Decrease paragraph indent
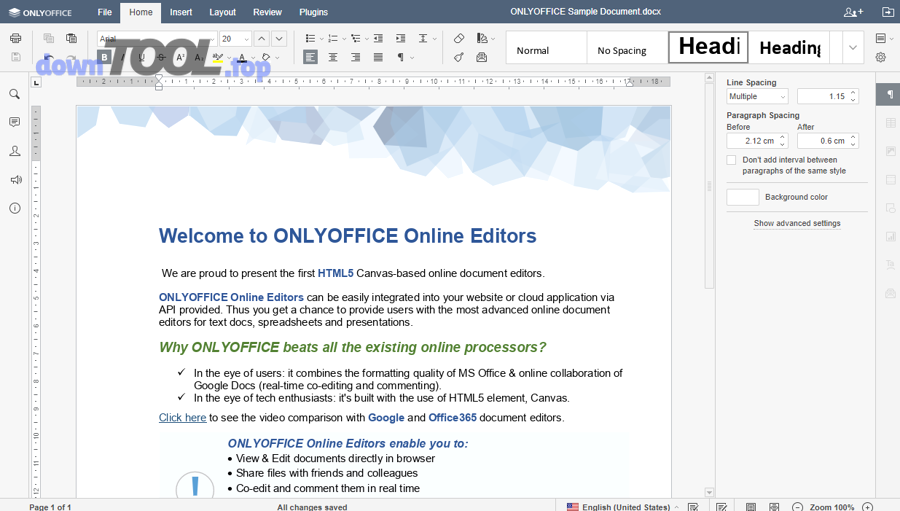Viewport: 900px width, 511px height. click(378, 38)
